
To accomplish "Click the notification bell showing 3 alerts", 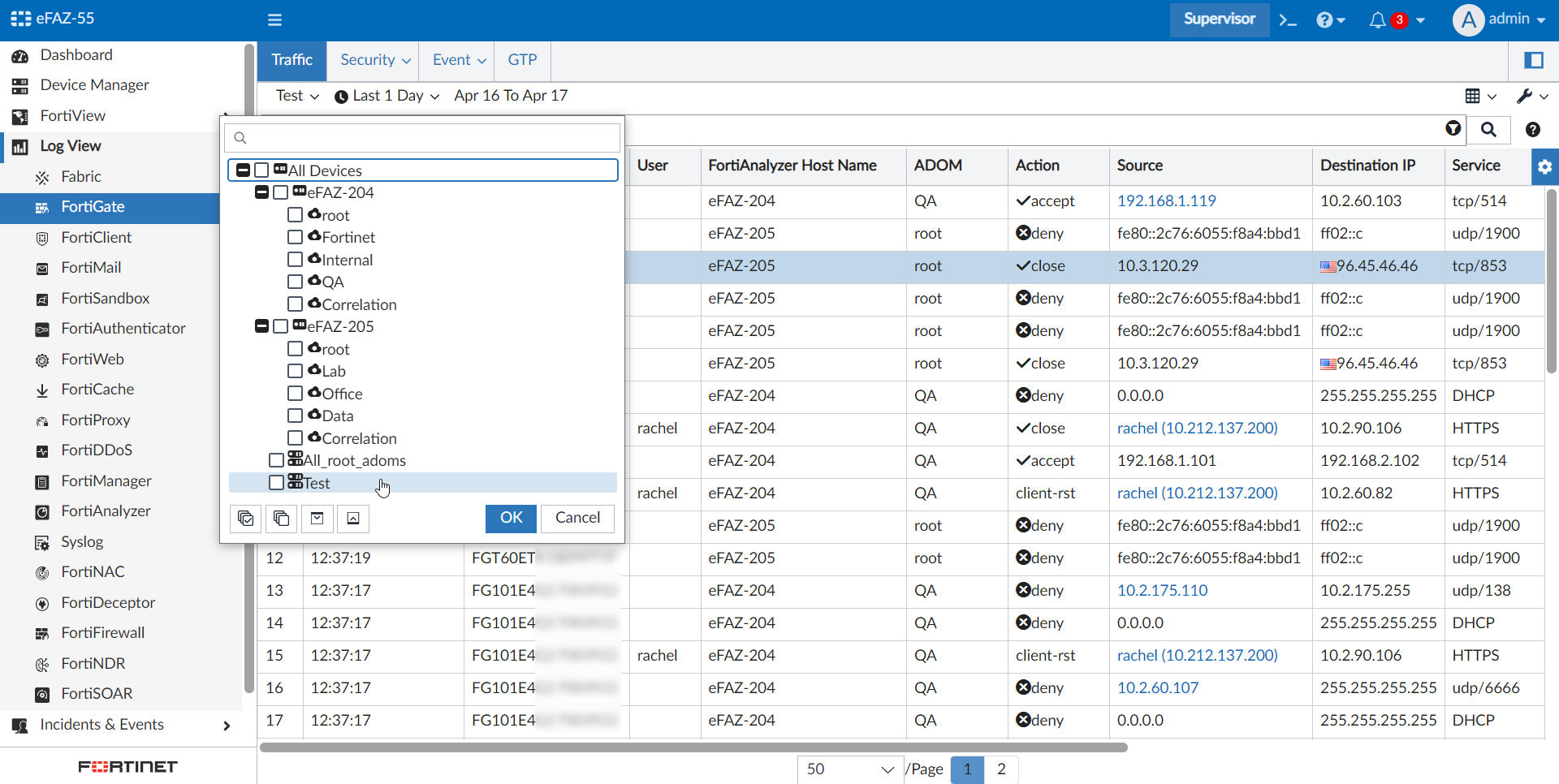I will (x=1379, y=19).
